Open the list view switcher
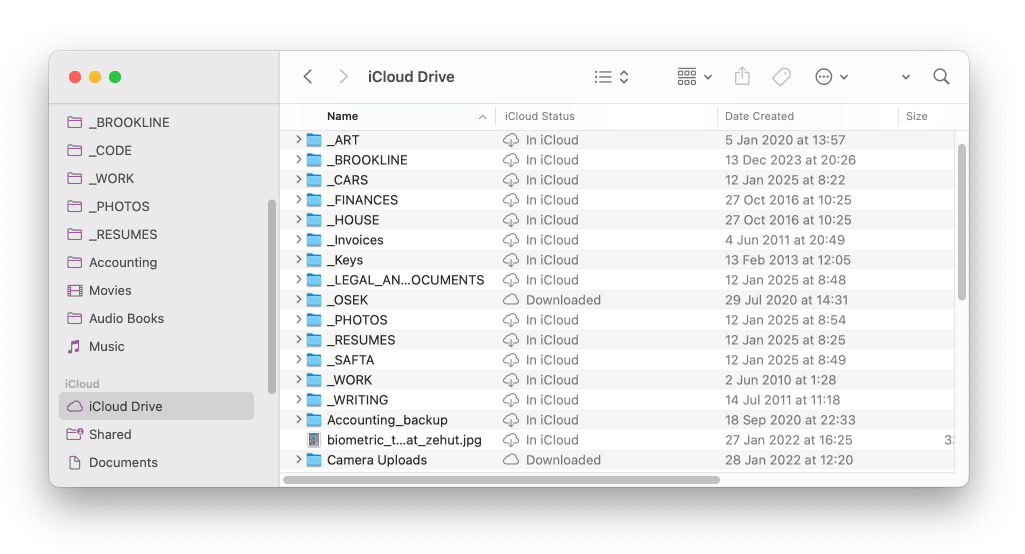This screenshot has width=1025, height=554. (611, 77)
